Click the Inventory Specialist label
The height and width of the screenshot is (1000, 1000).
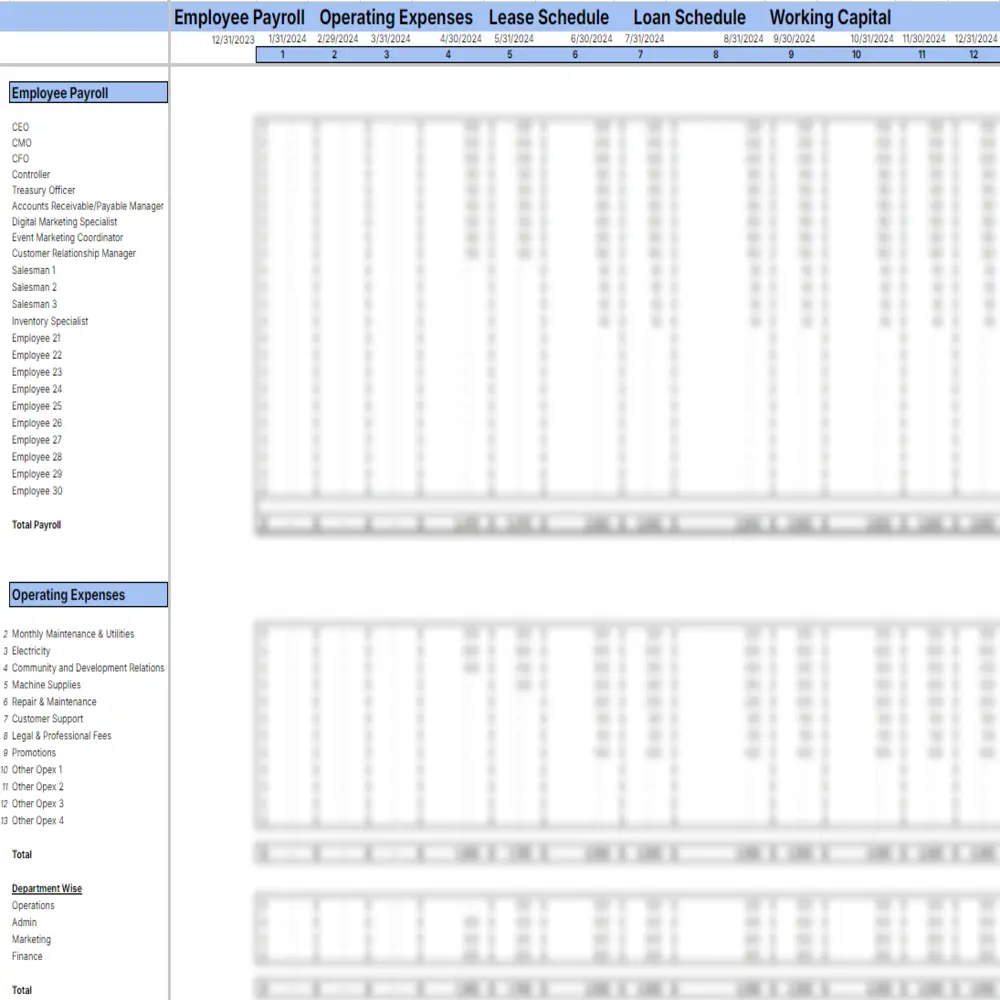click(x=49, y=321)
